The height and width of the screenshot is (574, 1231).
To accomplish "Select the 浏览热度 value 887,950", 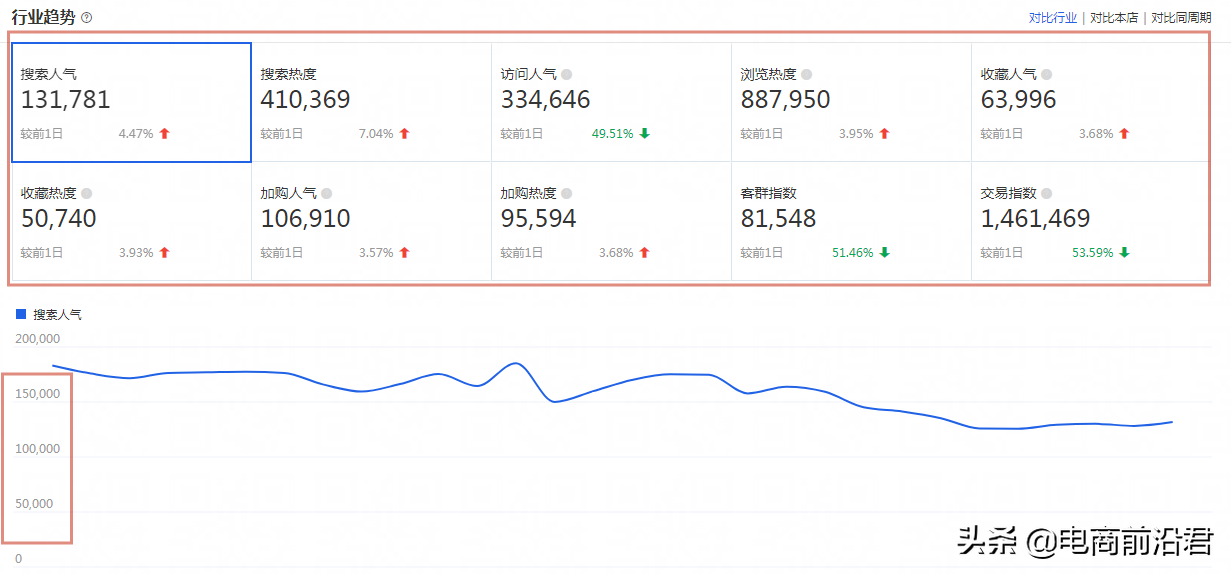I will click(x=785, y=100).
